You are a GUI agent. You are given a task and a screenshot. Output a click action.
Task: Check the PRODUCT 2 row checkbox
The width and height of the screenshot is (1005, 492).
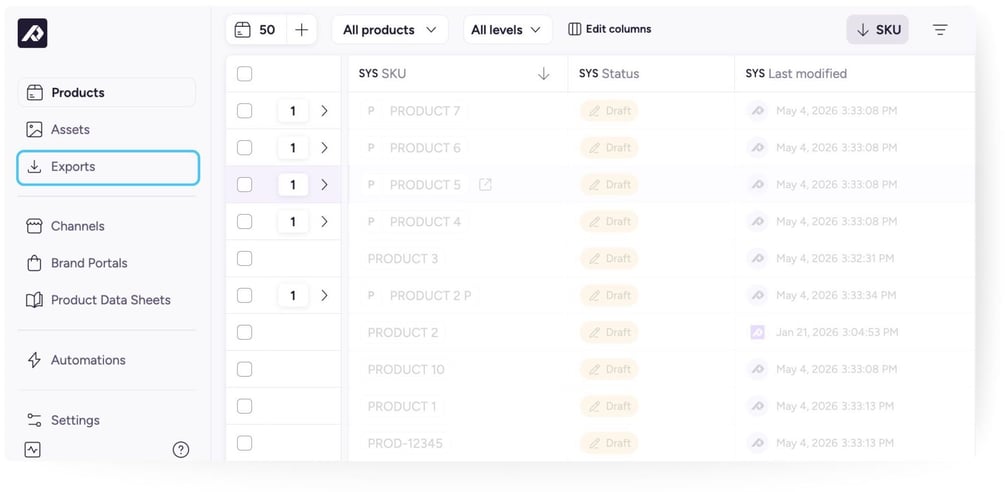(x=244, y=332)
